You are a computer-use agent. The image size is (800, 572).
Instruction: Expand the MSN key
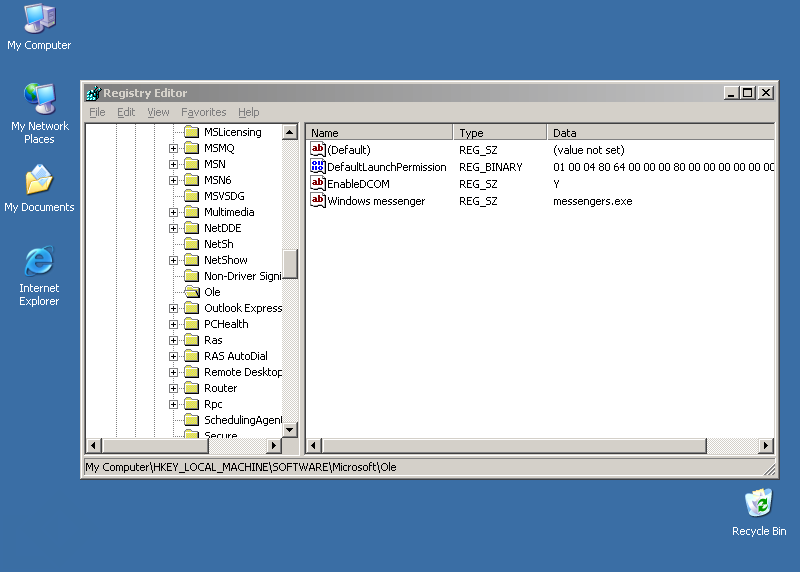(173, 164)
